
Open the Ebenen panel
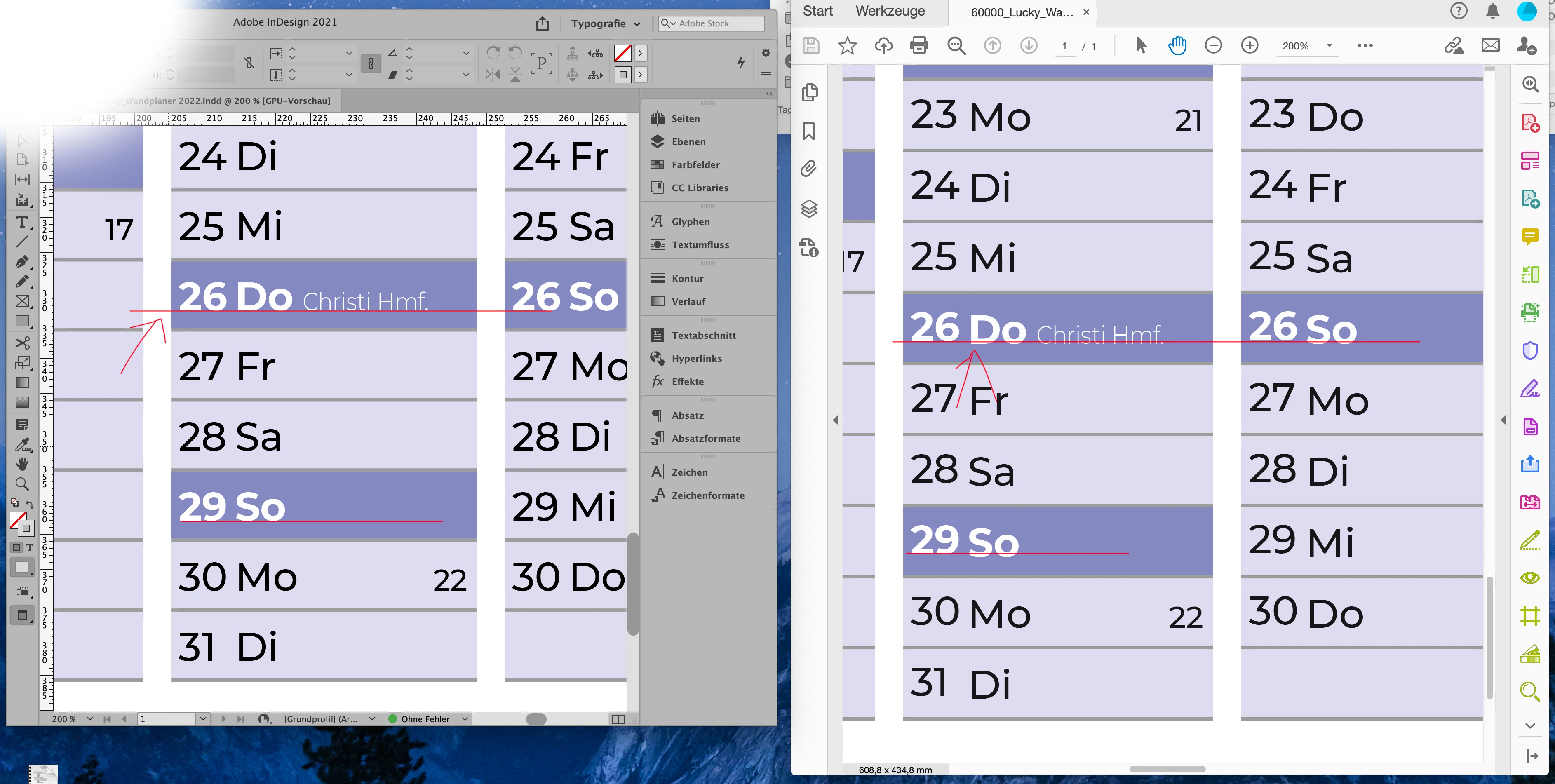point(688,142)
